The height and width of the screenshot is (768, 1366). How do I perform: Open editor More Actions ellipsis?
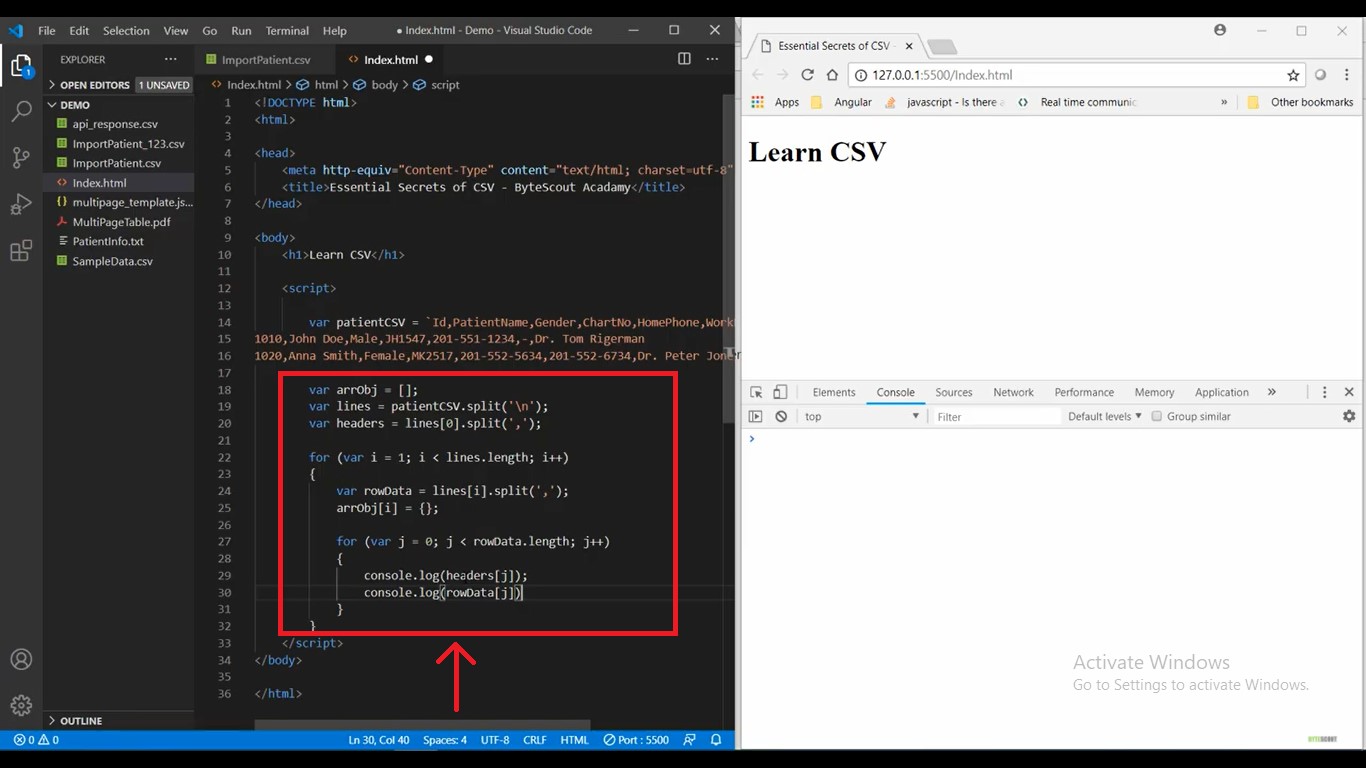[712, 59]
